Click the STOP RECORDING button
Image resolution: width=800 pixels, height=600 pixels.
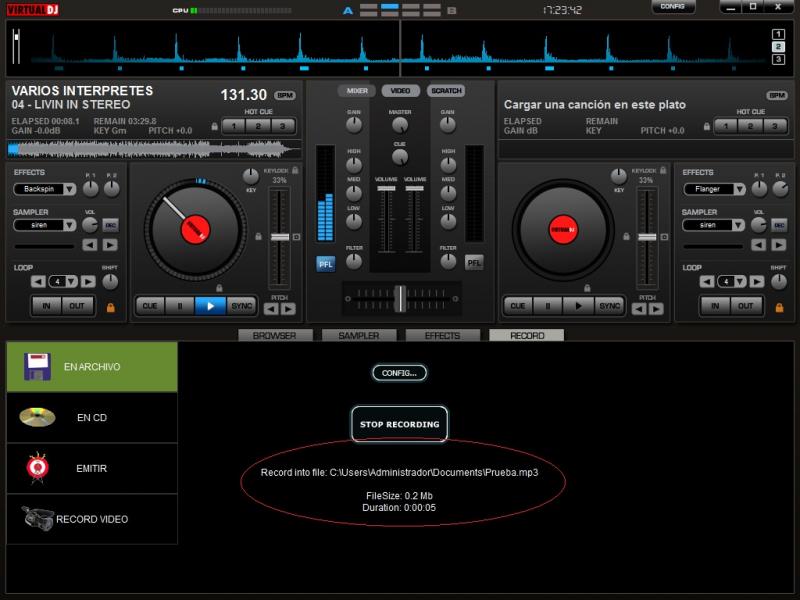pyautogui.click(x=399, y=424)
